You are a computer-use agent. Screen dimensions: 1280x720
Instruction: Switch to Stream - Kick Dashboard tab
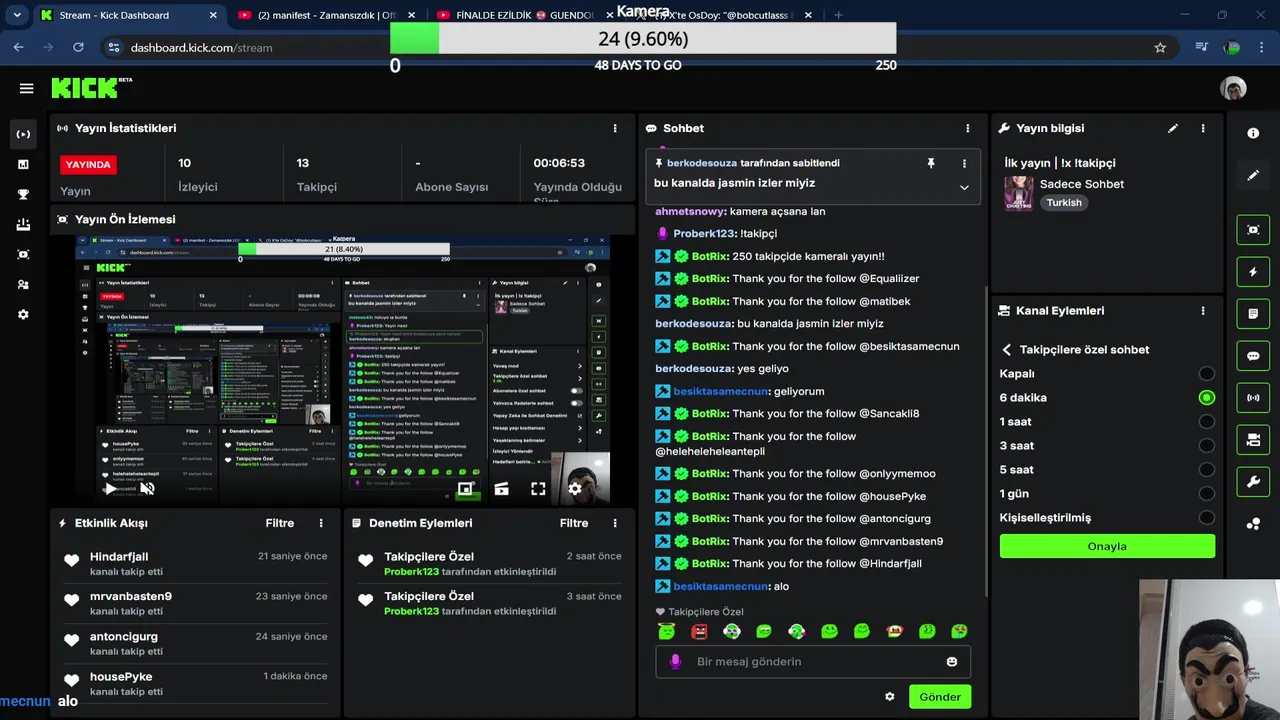(128, 15)
